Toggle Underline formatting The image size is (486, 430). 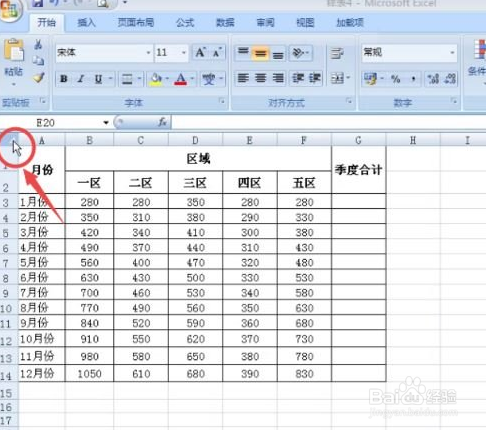click(x=98, y=79)
